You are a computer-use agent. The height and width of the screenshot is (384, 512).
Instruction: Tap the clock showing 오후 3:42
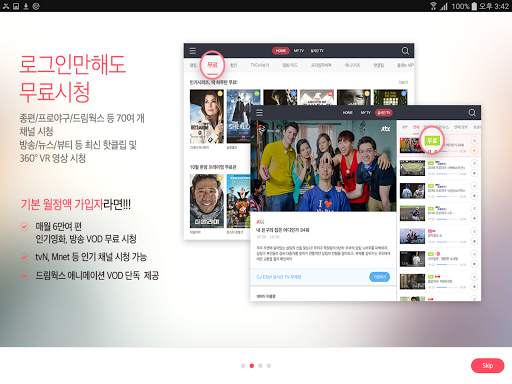(x=494, y=6)
